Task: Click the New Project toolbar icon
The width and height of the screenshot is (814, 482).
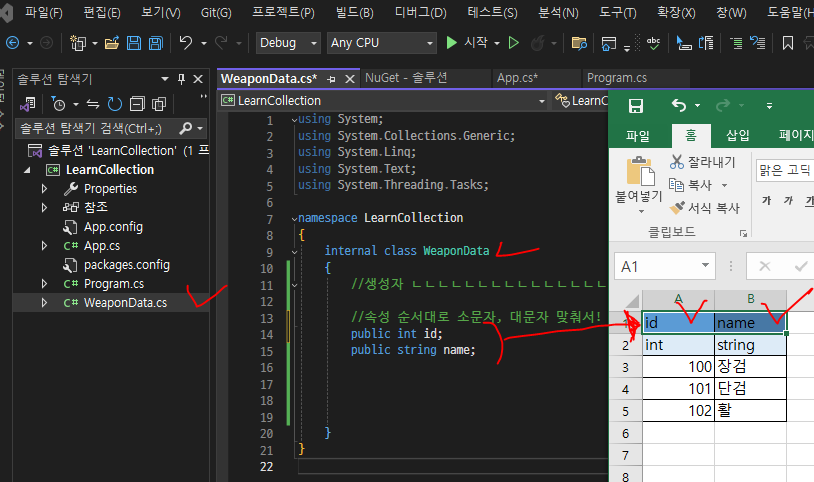Action: (78, 43)
